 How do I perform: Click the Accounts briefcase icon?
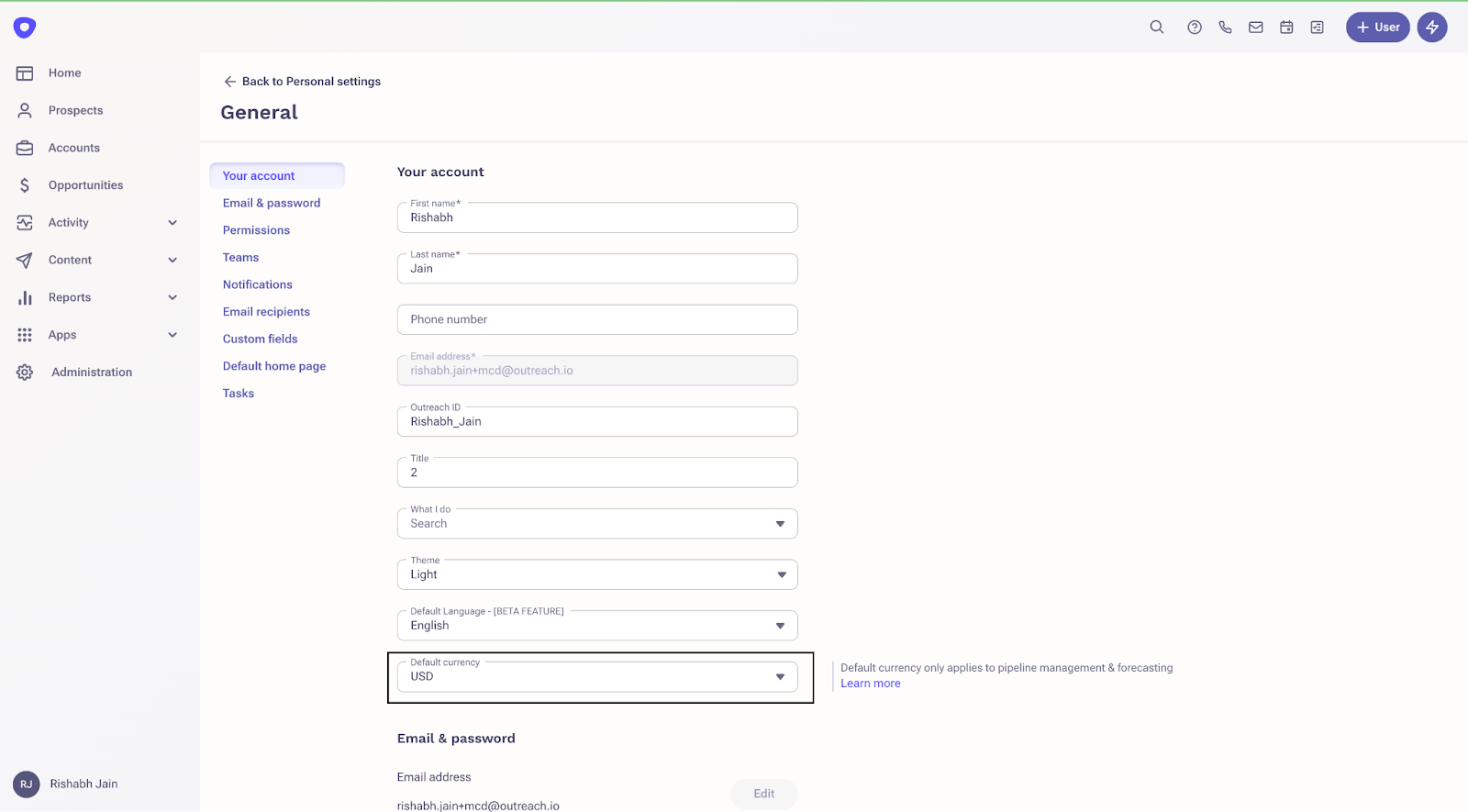(x=25, y=148)
